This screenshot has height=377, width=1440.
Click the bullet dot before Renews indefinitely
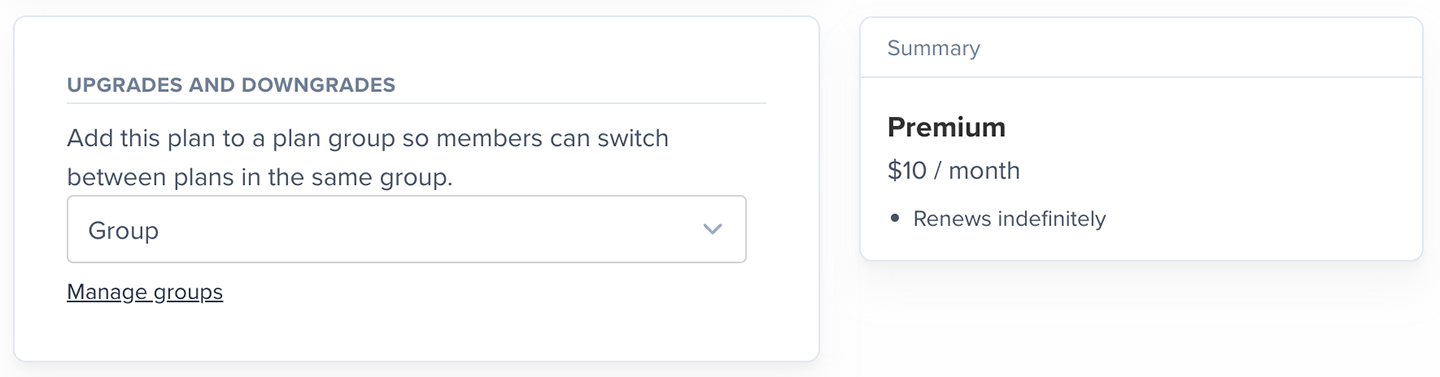point(895,218)
